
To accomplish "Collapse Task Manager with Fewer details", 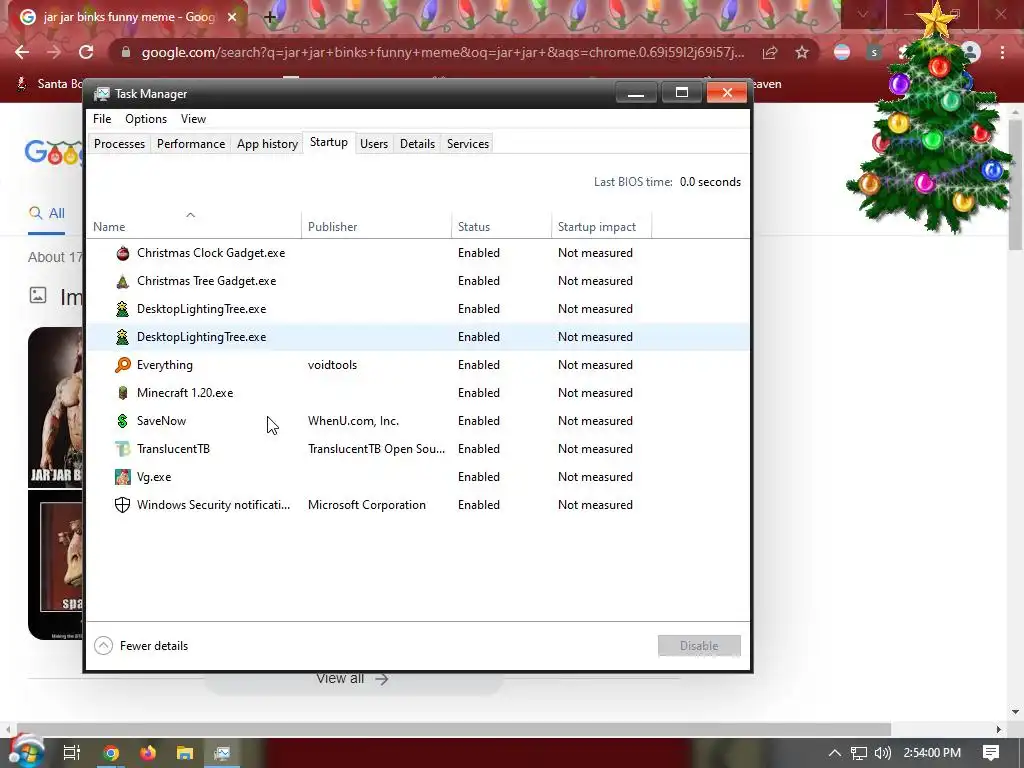I will pos(141,646).
